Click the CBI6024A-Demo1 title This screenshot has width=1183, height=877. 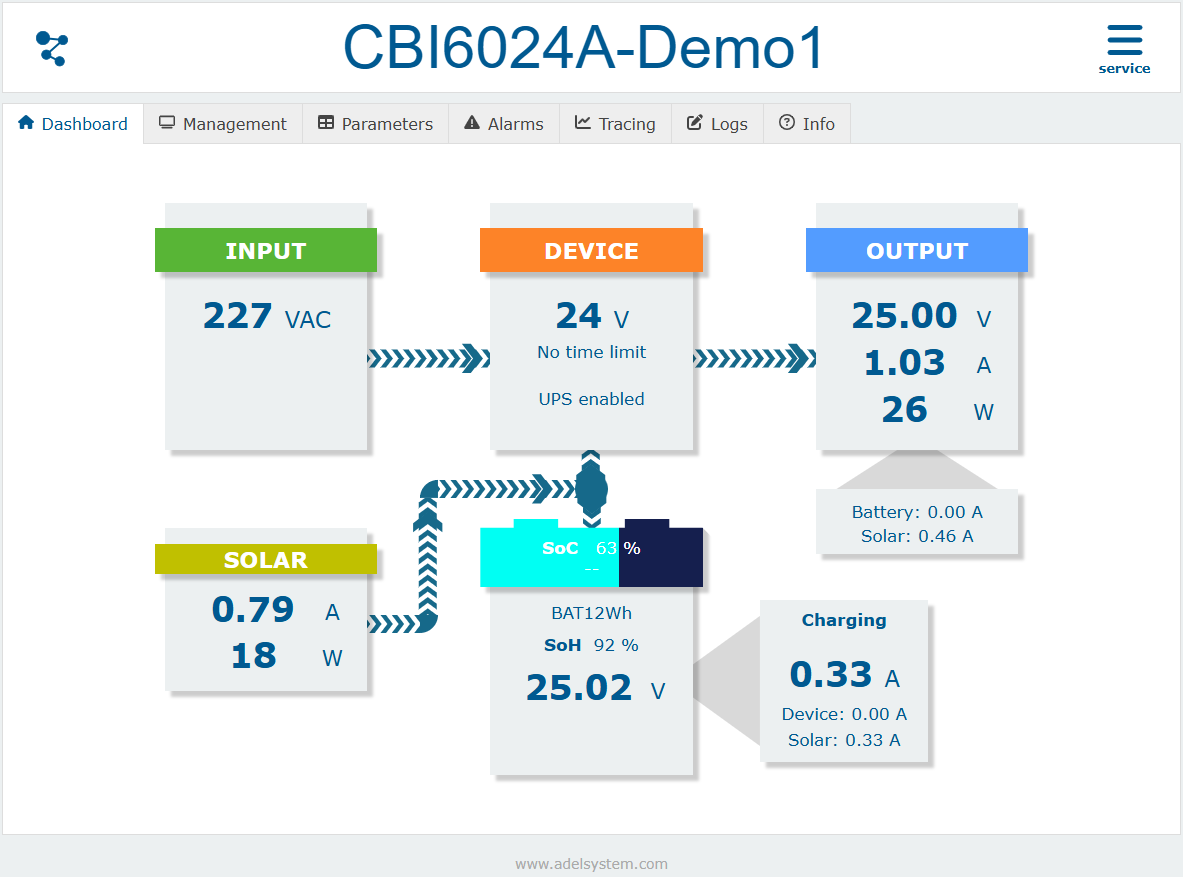tap(583, 47)
